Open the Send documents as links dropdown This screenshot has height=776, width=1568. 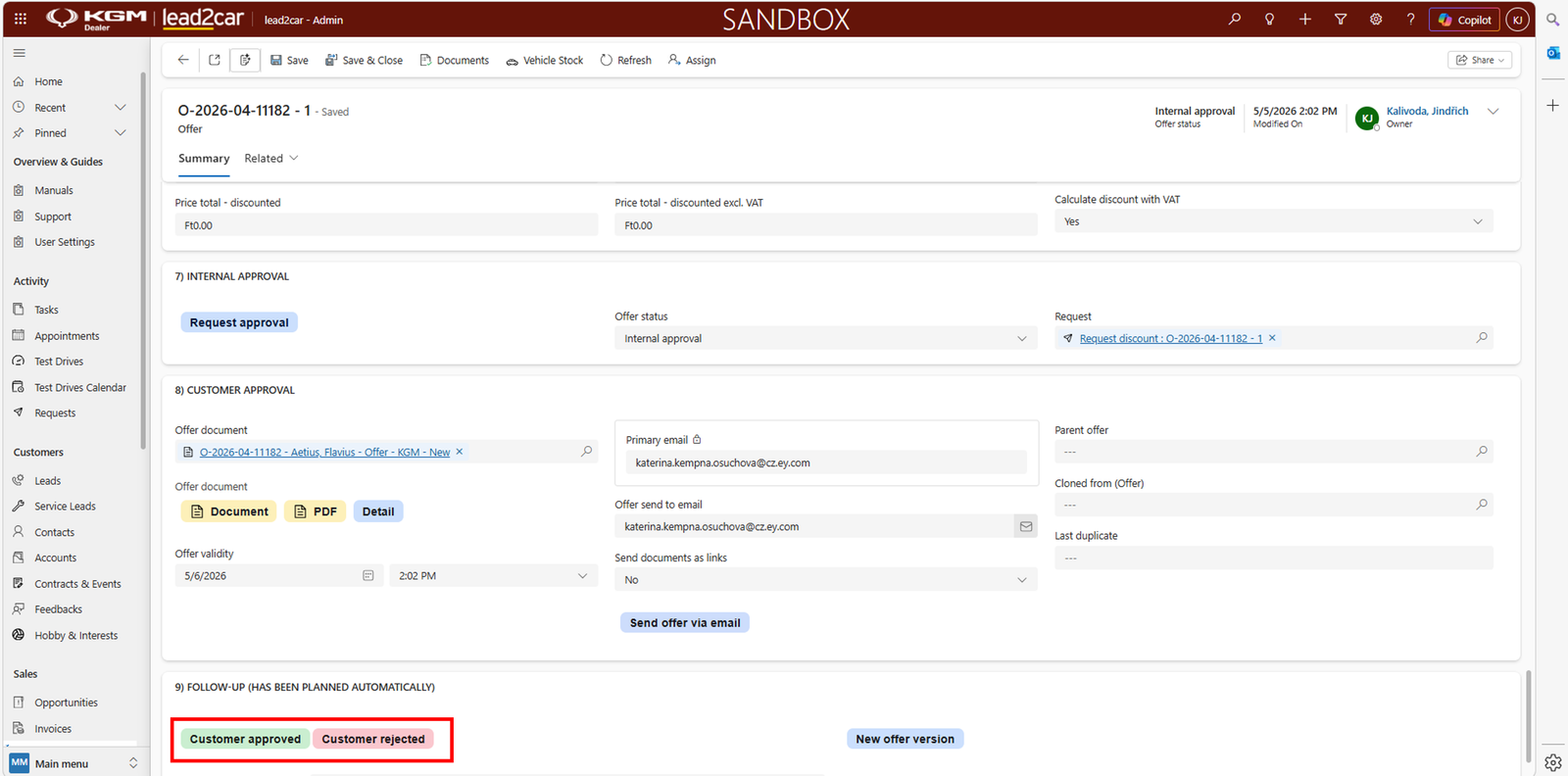pyautogui.click(x=825, y=579)
